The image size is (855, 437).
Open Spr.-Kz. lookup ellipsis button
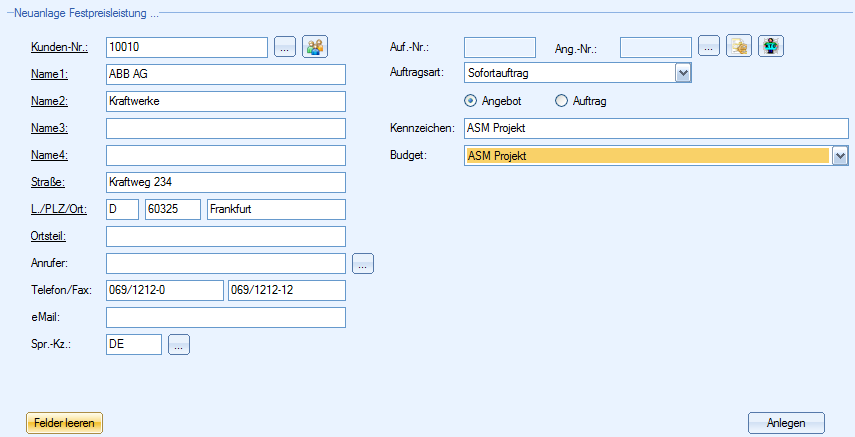click(179, 345)
